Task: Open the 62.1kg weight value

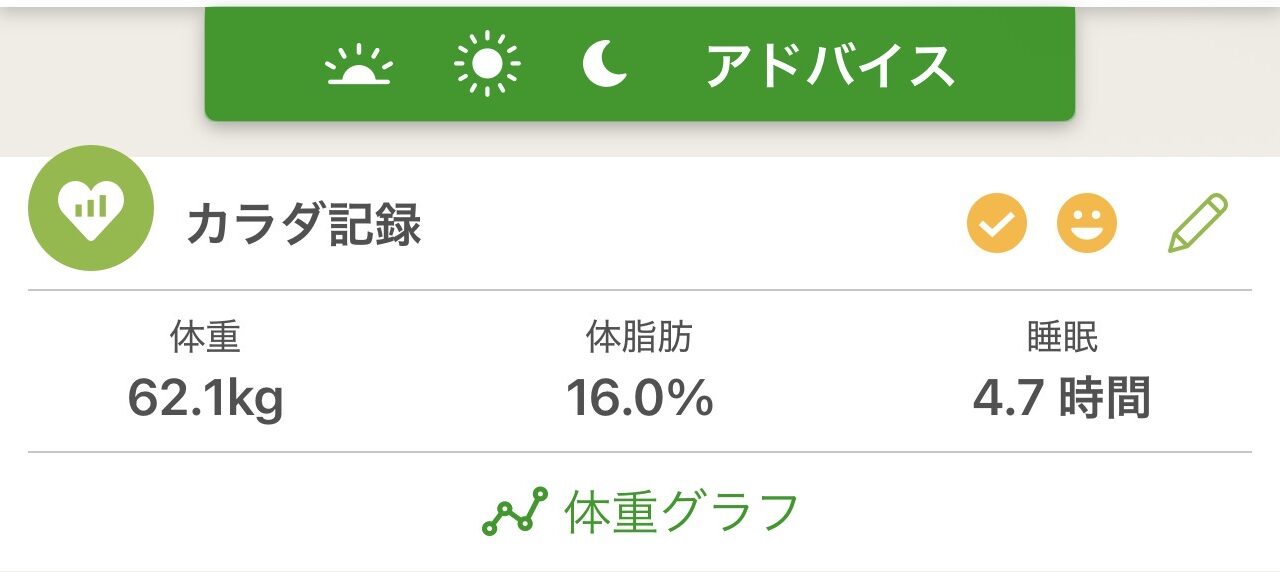Action: pos(205,398)
